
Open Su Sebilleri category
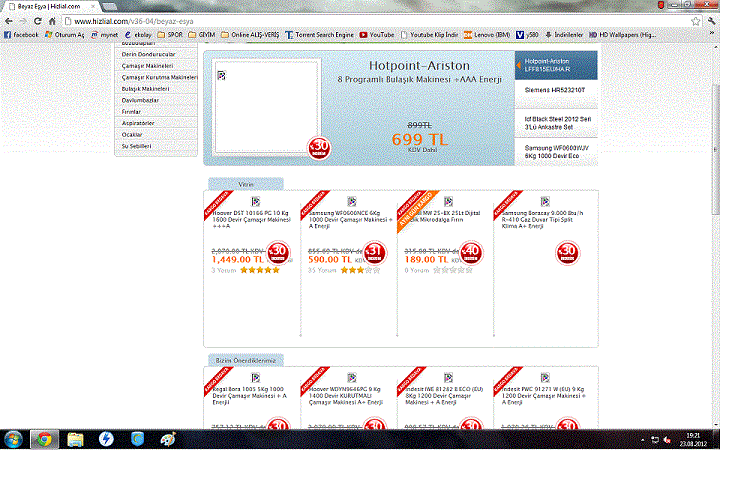[156, 146]
